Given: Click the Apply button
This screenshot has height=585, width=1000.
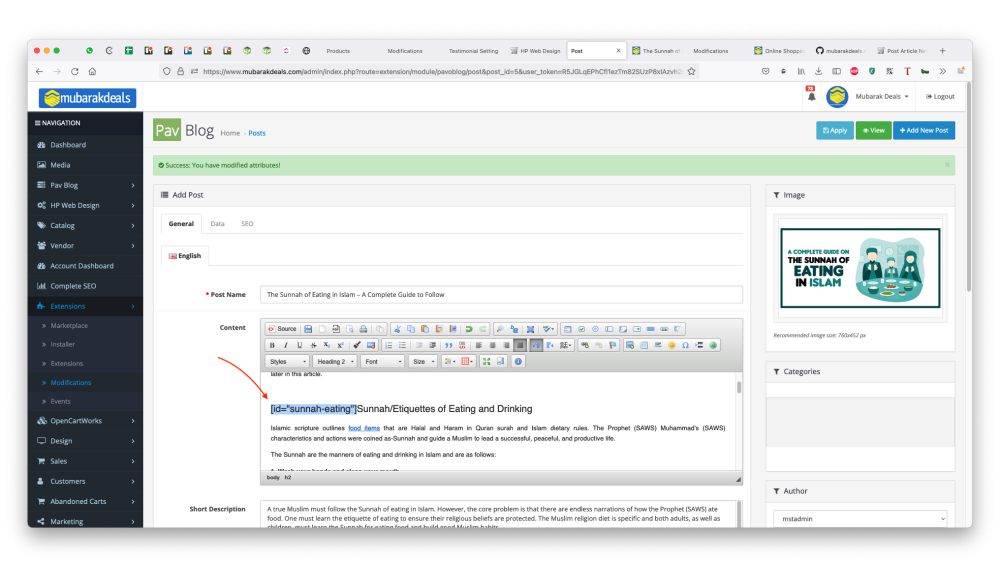Looking at the screenshot, I should tap(834, 130).
